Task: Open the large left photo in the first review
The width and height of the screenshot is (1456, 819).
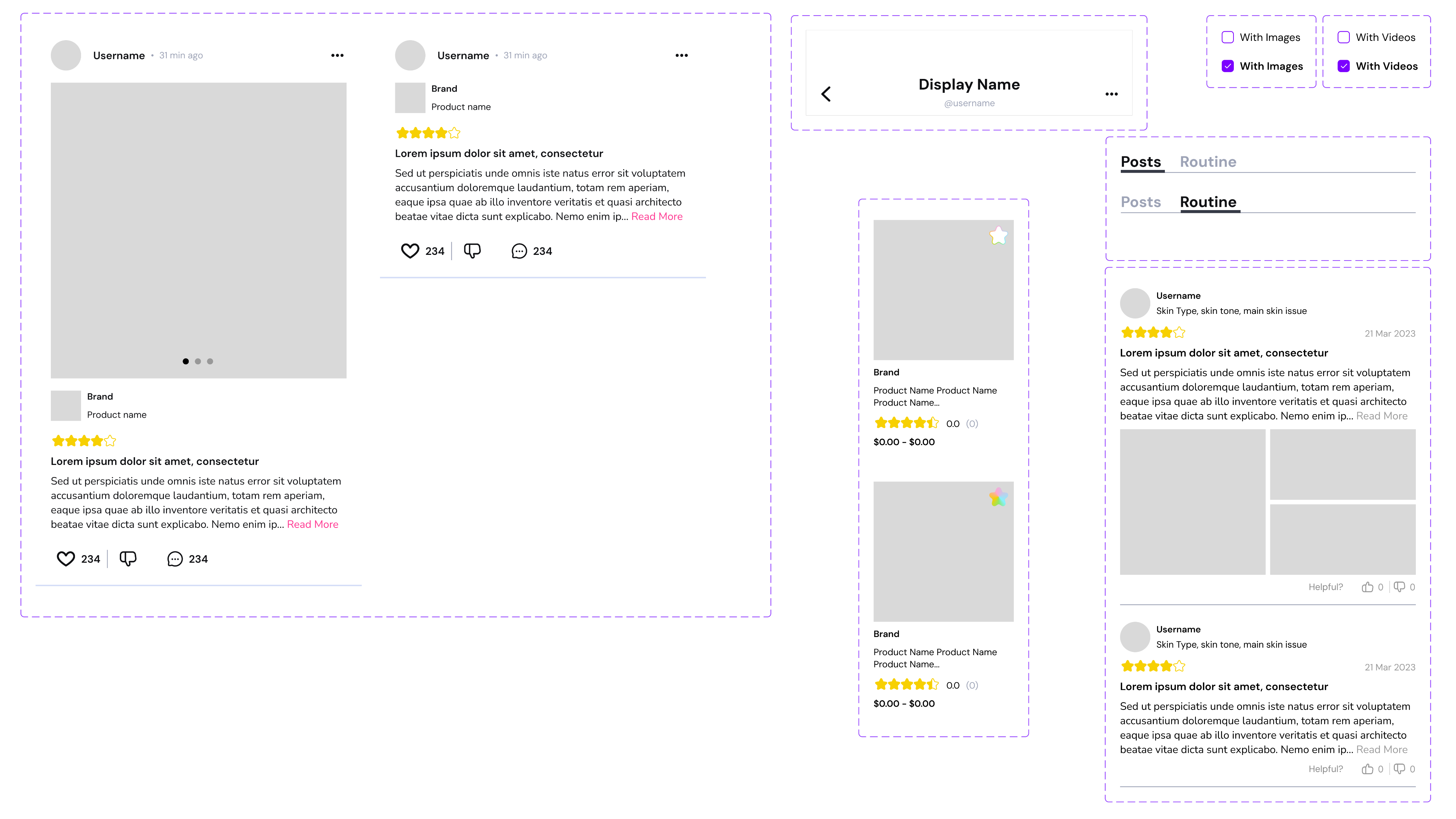Action: [1193, 502]
